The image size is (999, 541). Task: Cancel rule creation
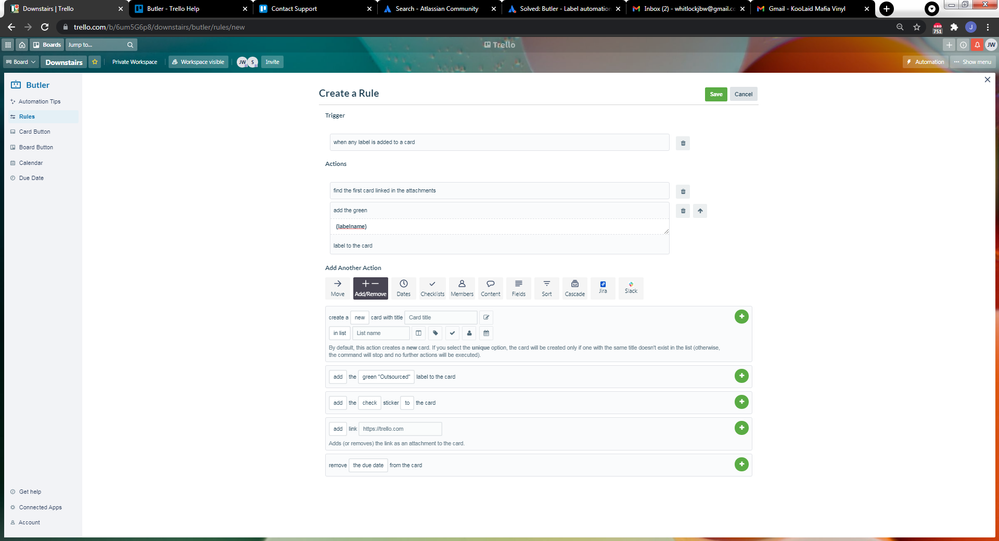(x=743, y=94)
